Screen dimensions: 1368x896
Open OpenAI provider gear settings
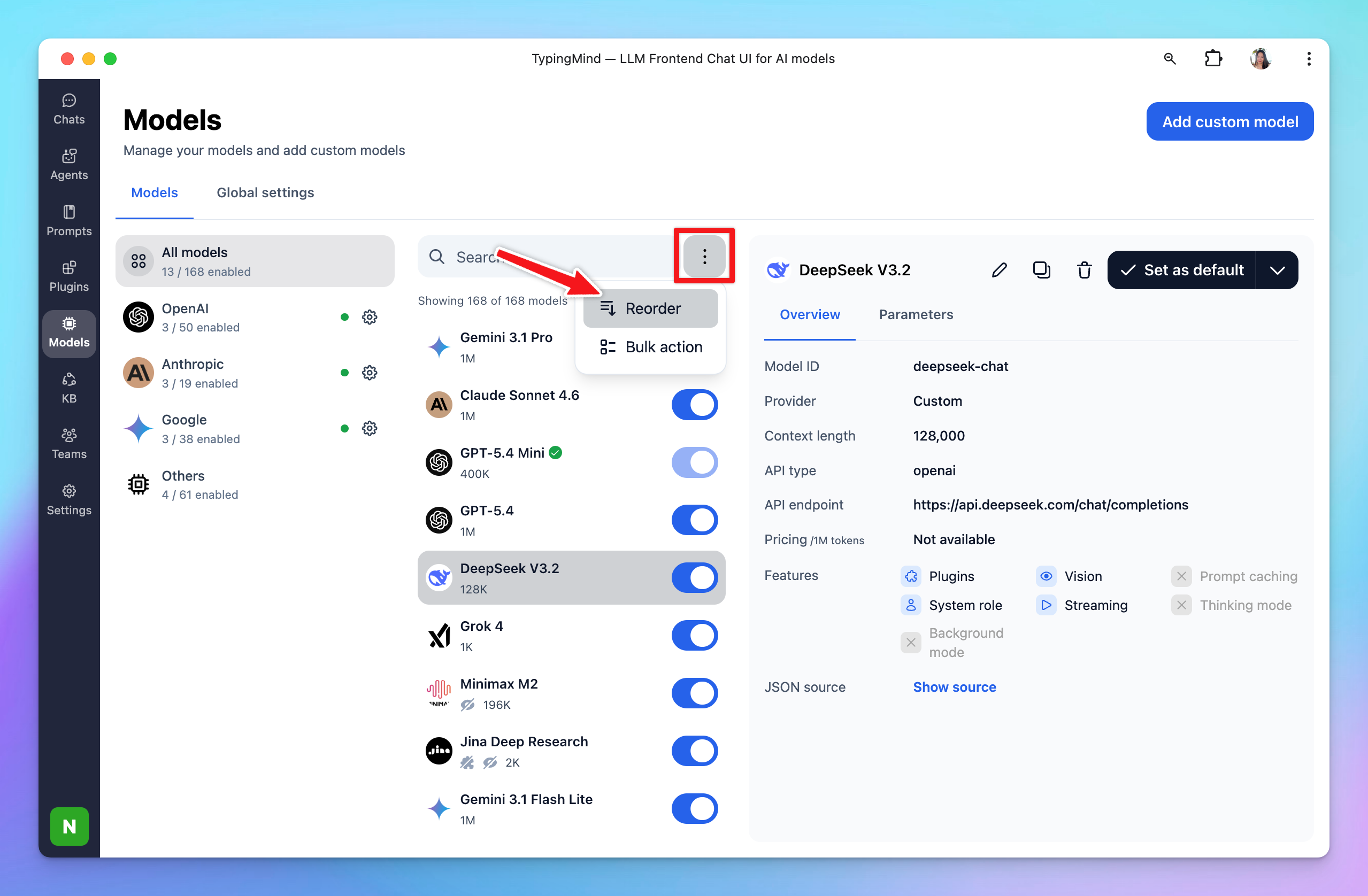(369, 317)
